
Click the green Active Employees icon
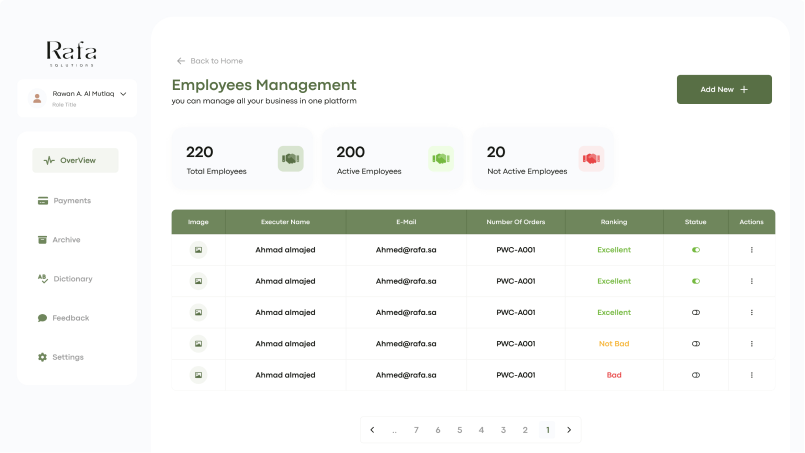441,158
